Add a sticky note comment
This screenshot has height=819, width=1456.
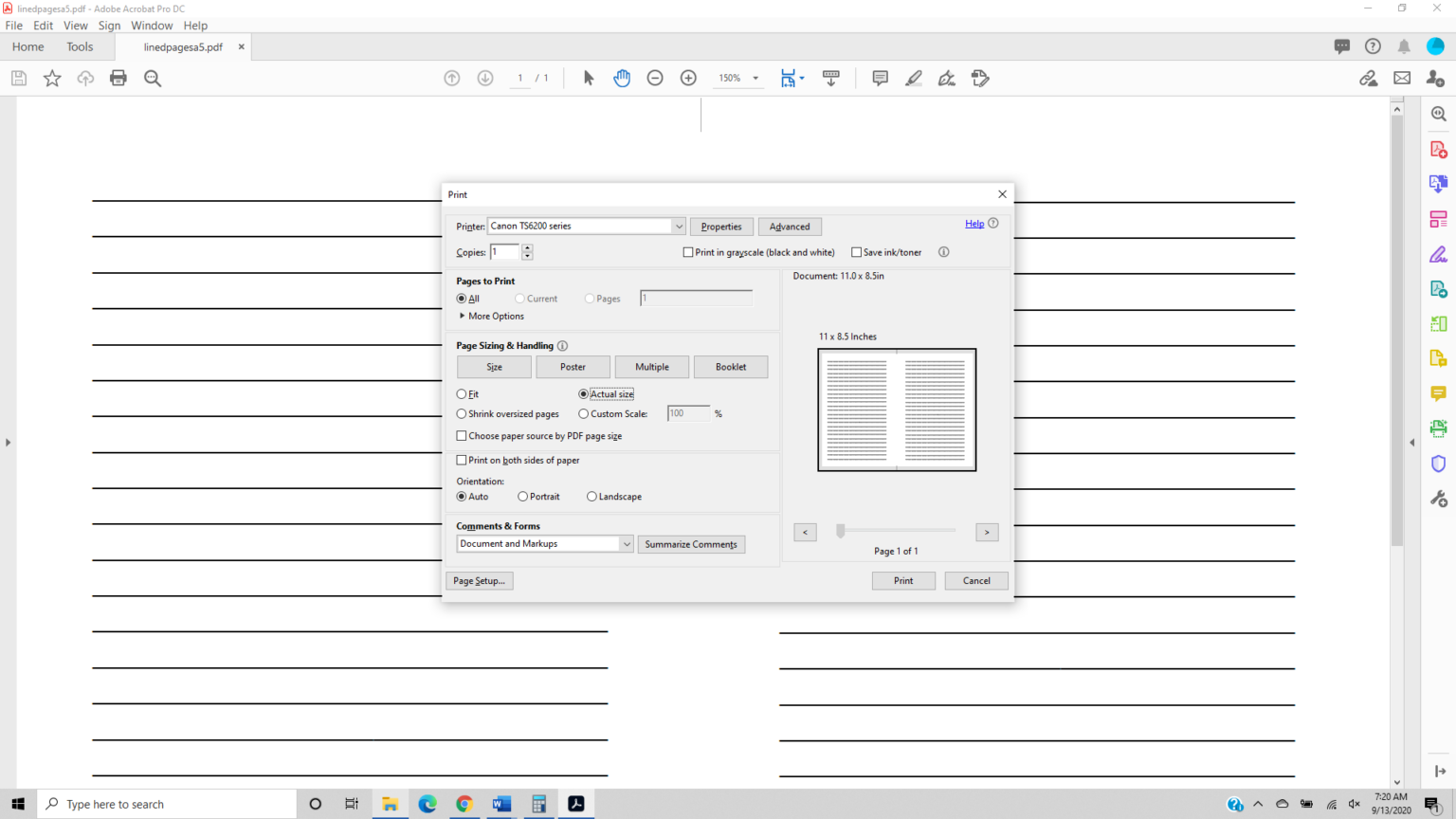click(880, 78)
